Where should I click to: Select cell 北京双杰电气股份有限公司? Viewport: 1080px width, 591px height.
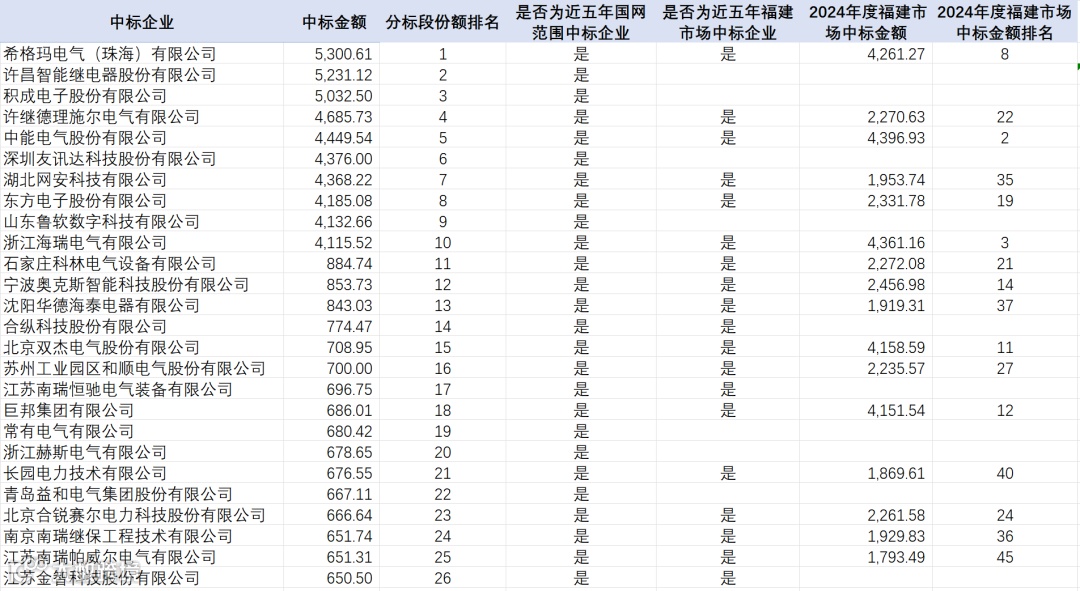[x=142, y=347]
